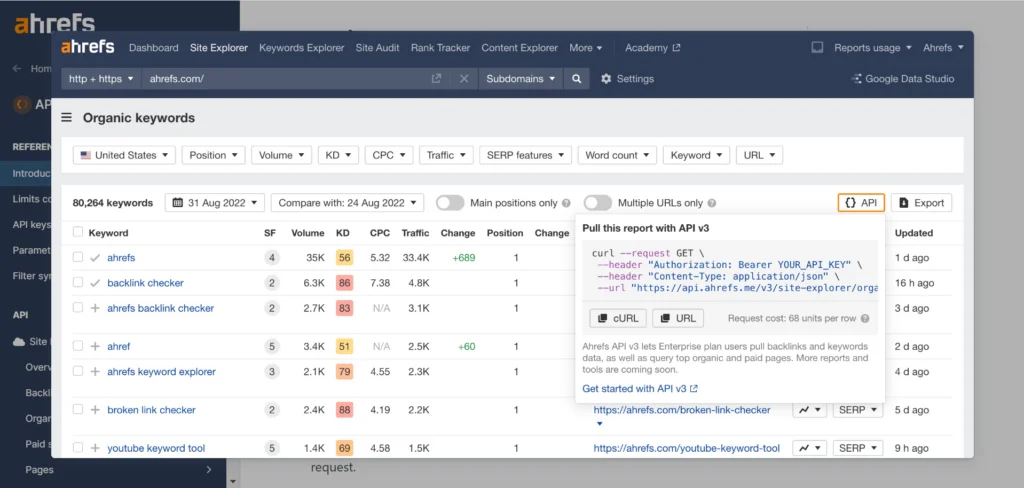Open the United States country dropdown

(x=124, y=155)
